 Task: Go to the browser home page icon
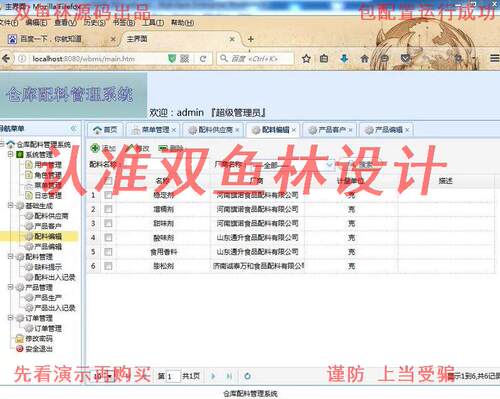click(x=364, y=59)
